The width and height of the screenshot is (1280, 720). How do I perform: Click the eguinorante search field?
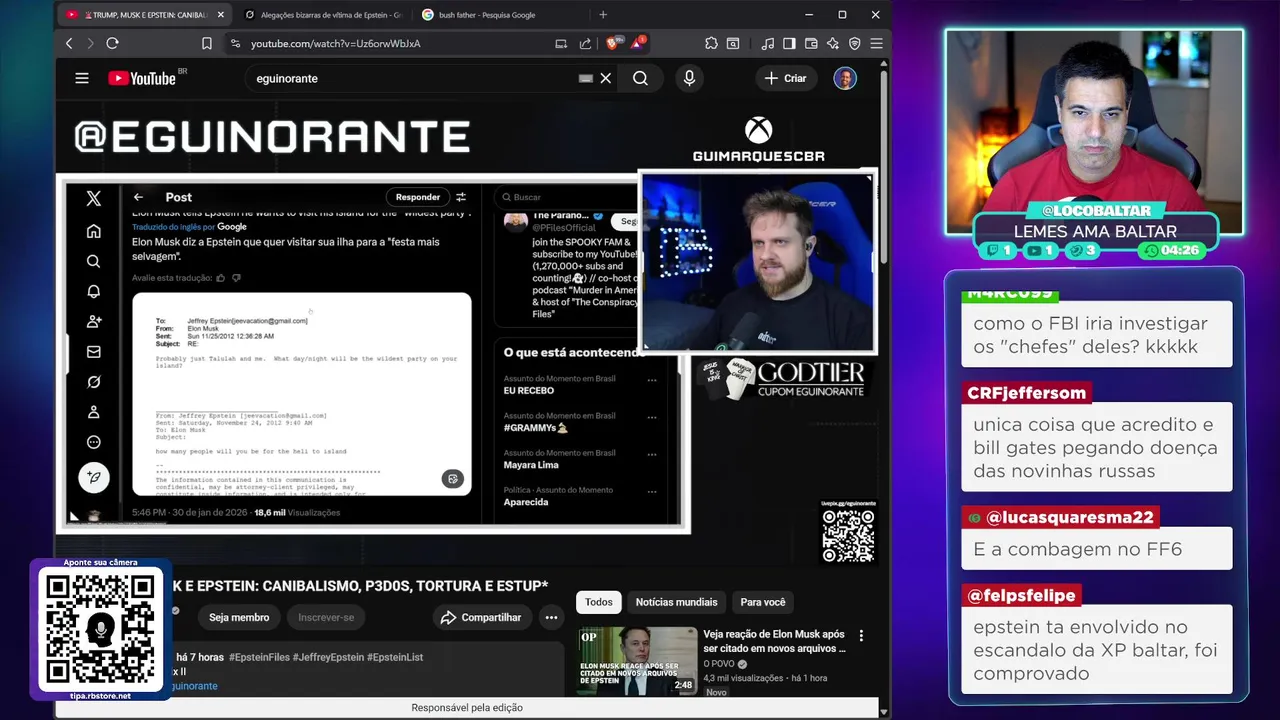[410, 78]
